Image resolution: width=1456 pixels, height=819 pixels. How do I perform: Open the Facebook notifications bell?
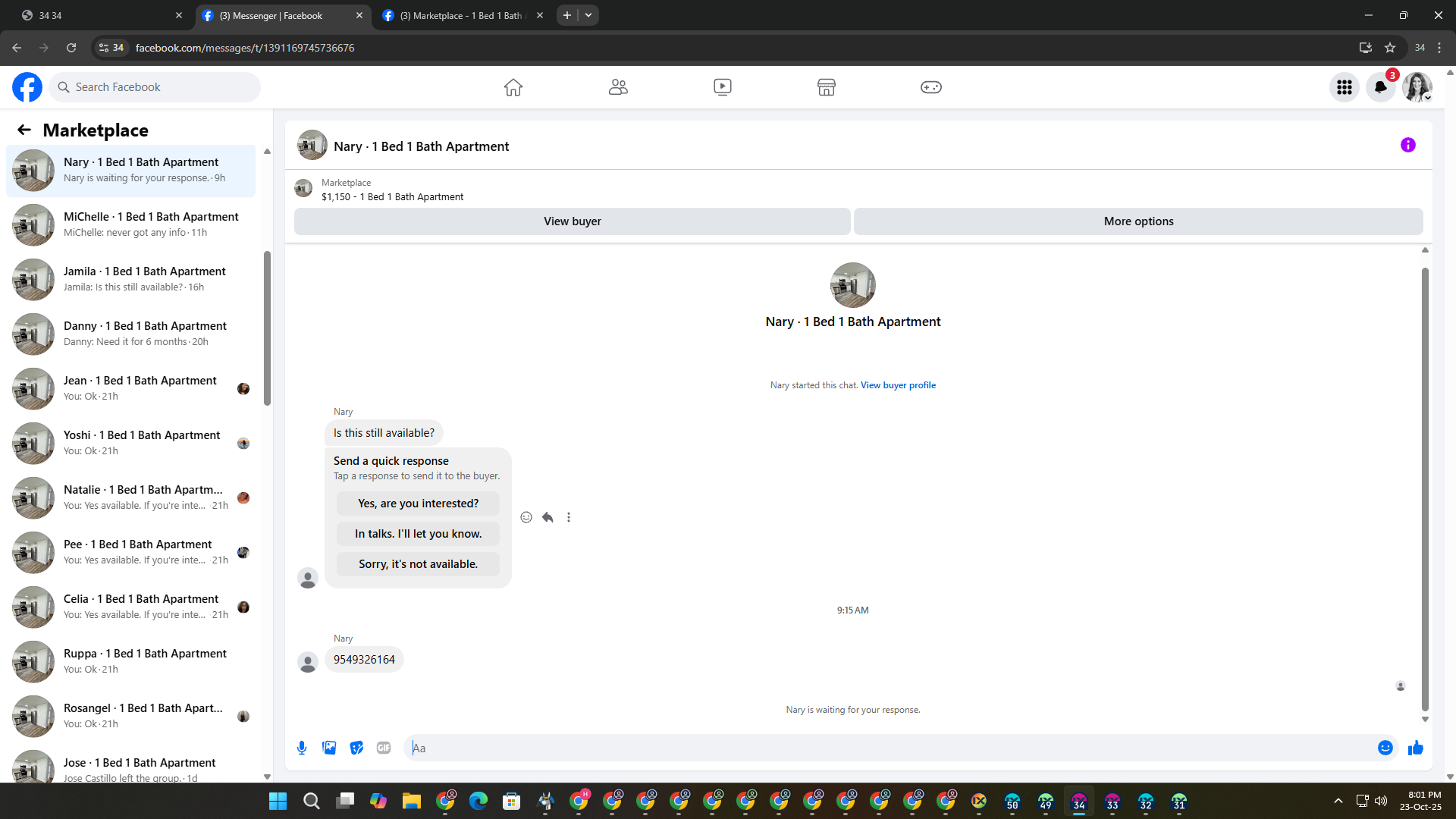1380,87
